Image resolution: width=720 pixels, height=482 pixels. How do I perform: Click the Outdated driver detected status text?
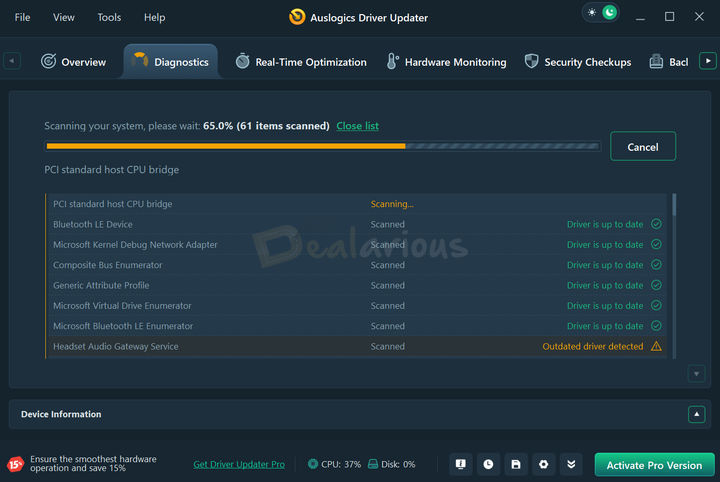pos(593,347)
